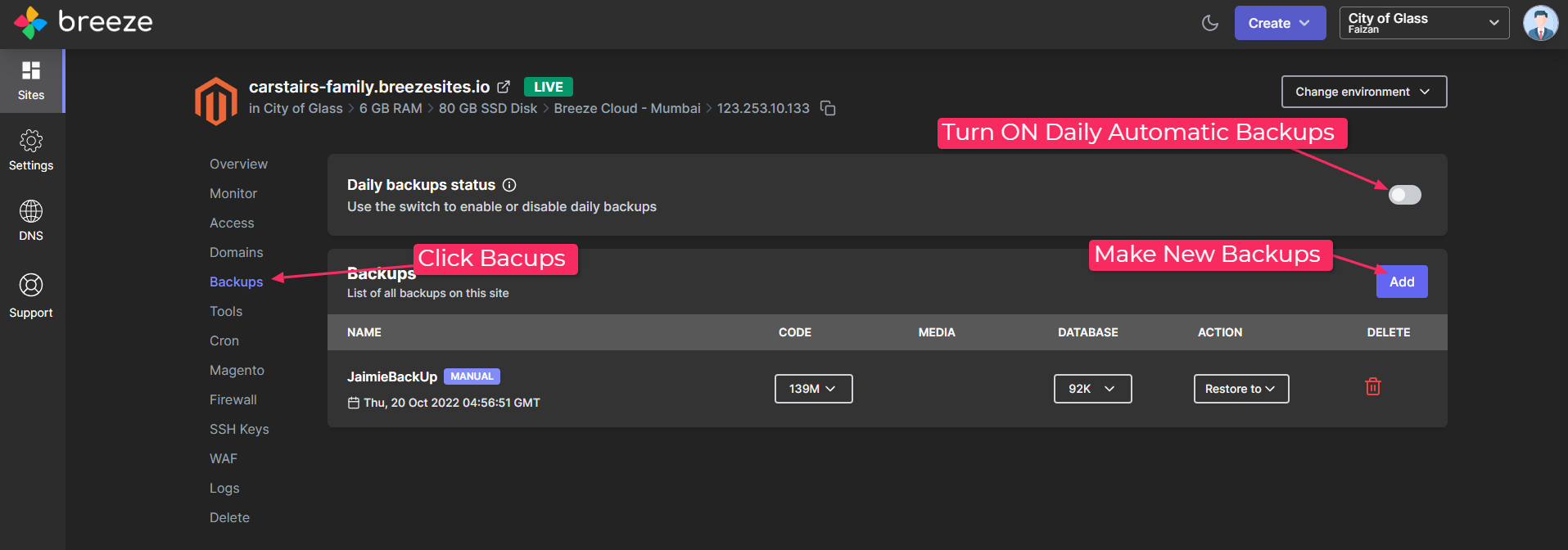Open the Tools section
Viewport: 1568px width, 550px height.
[226, 311]
